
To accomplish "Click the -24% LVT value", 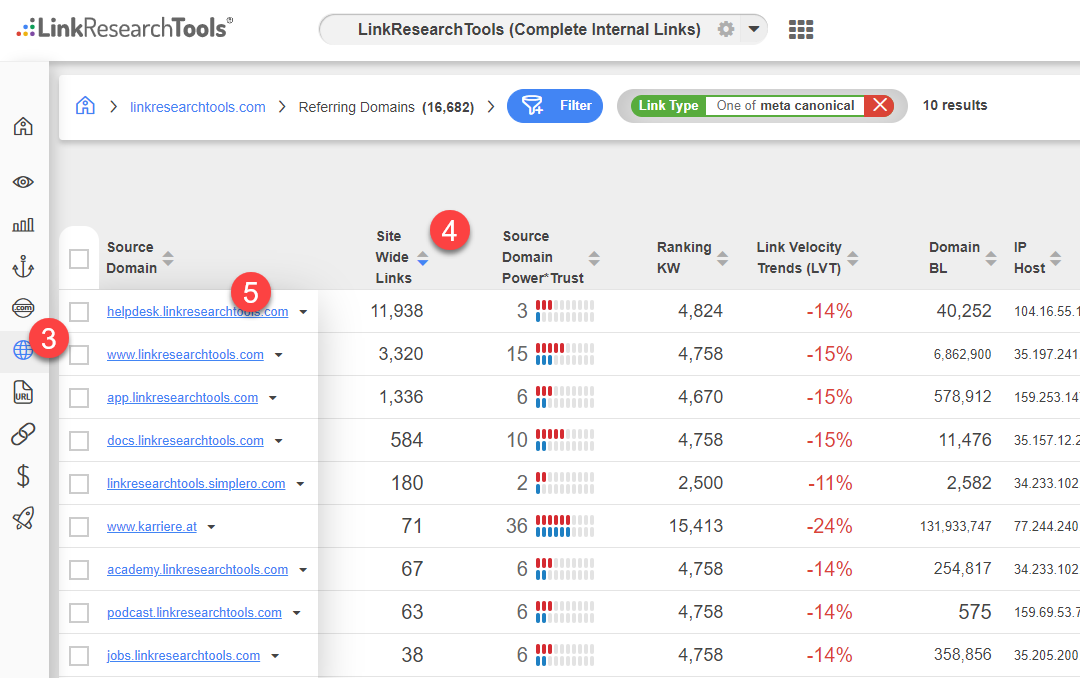I will [829, 526].
